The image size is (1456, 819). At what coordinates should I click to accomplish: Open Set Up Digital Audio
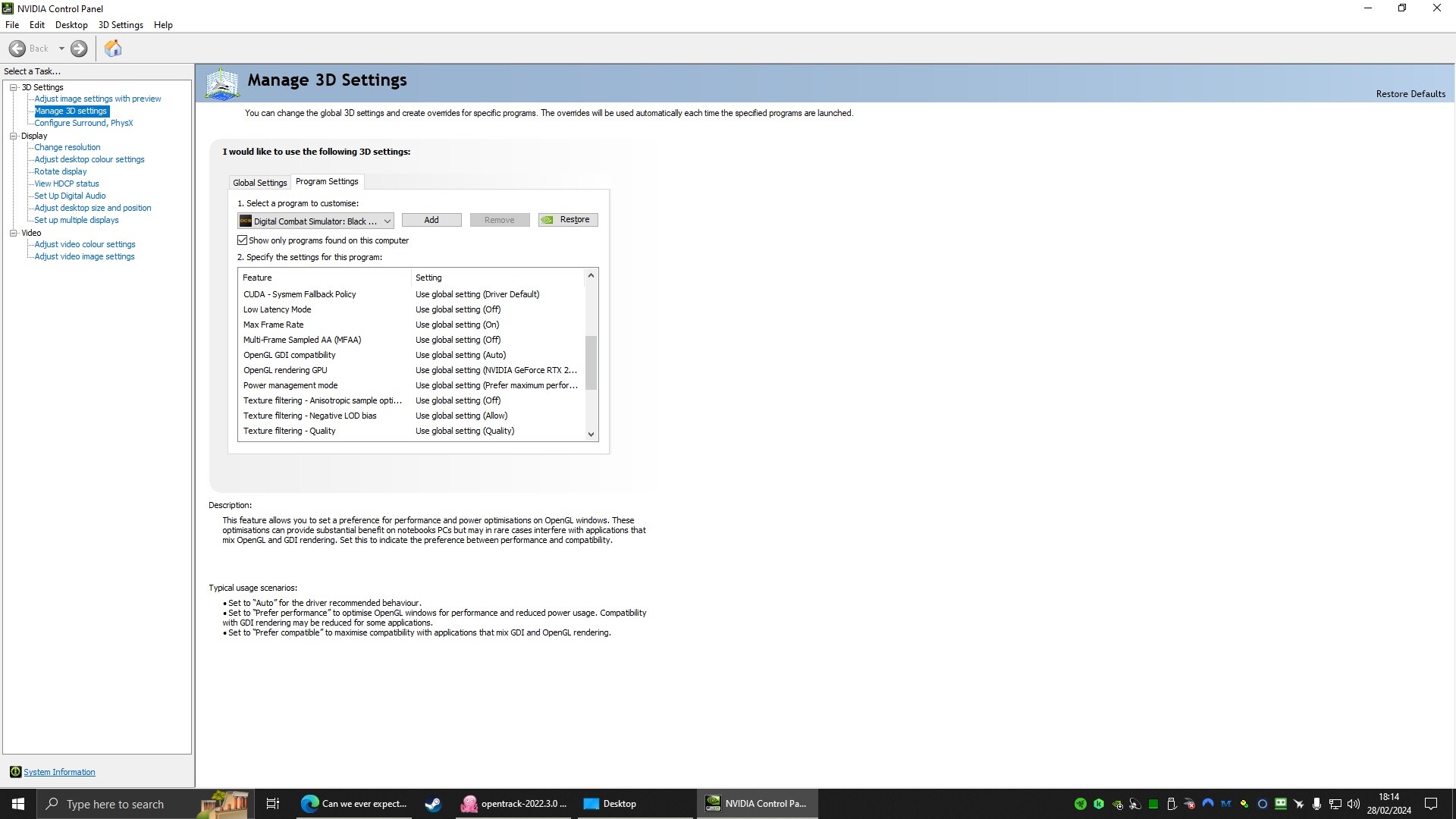pyautogui.click(x=70, y=196)
